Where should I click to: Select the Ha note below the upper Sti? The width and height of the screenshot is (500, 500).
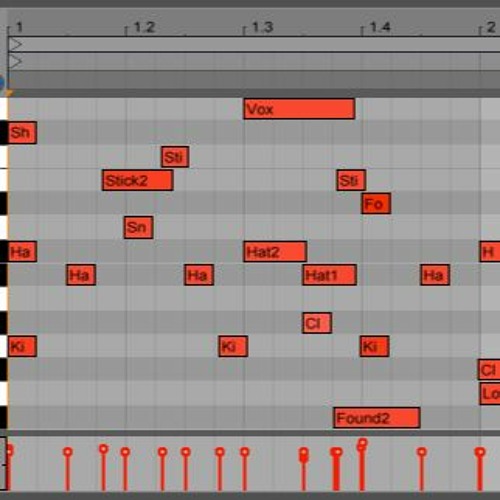pyautogui.click(x=199, y=275)
